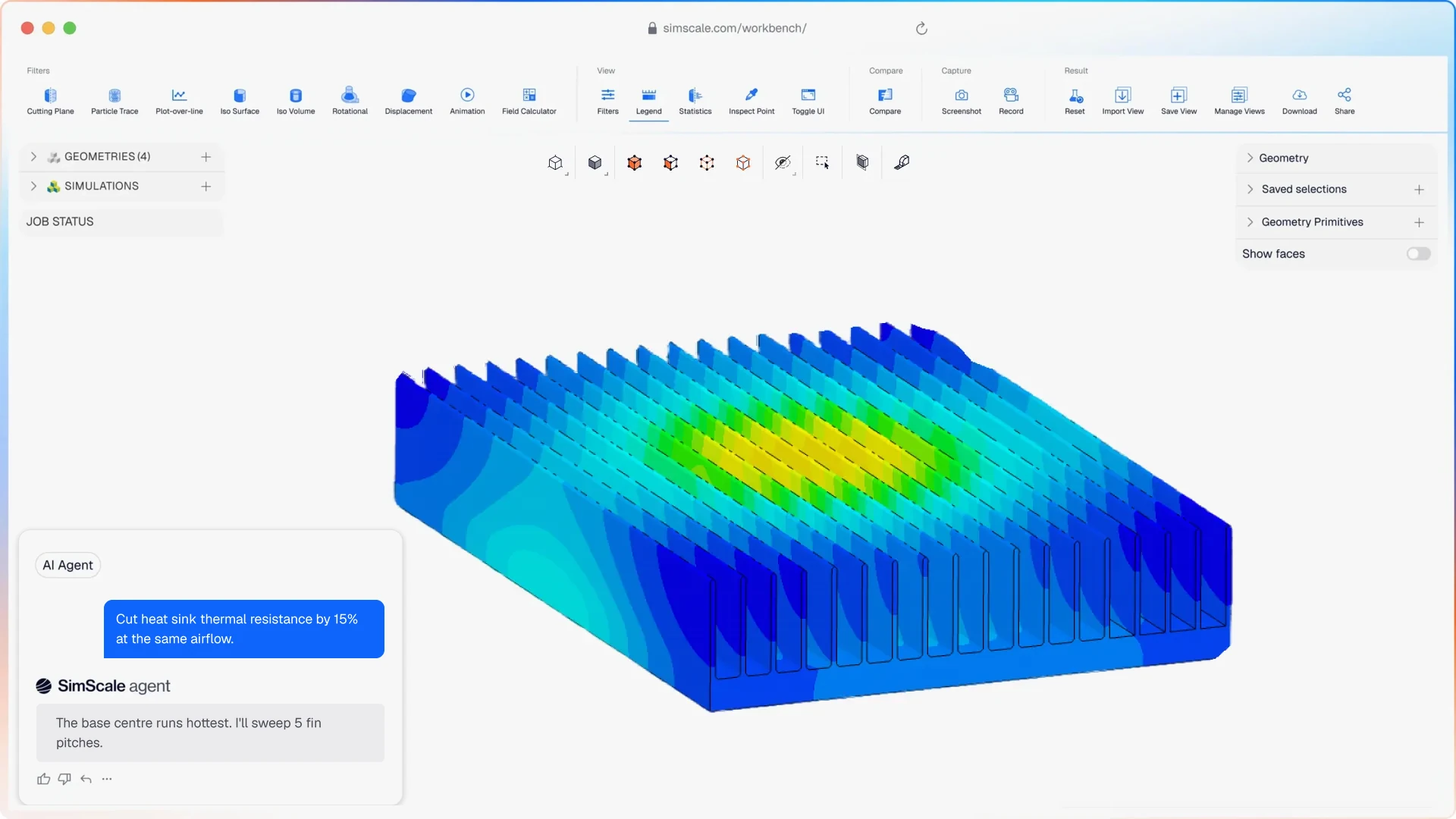Toggle the Filters view panel
Image resolution: width=1456 pixels, height=819 pixels.
pyautogui.click(x=607, y=101)
